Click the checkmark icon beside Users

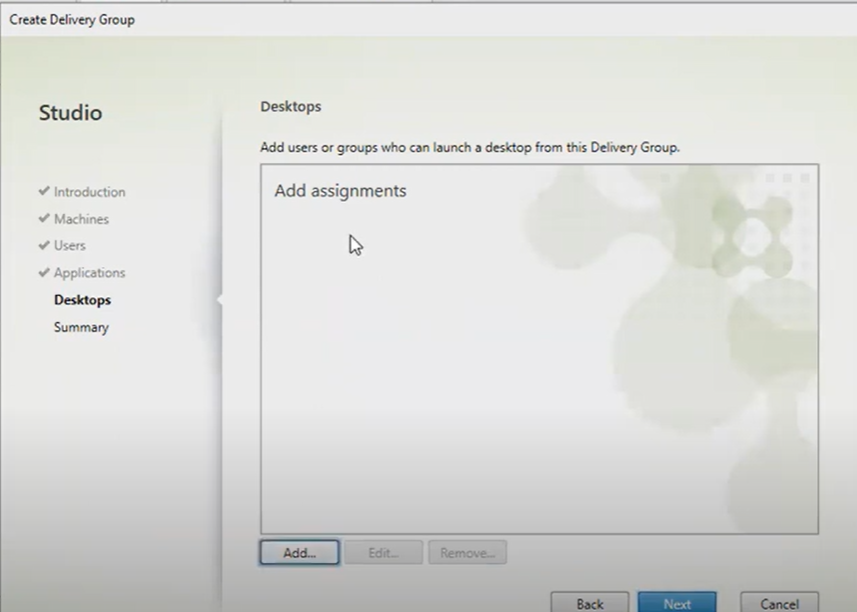(x=44, y=245)
